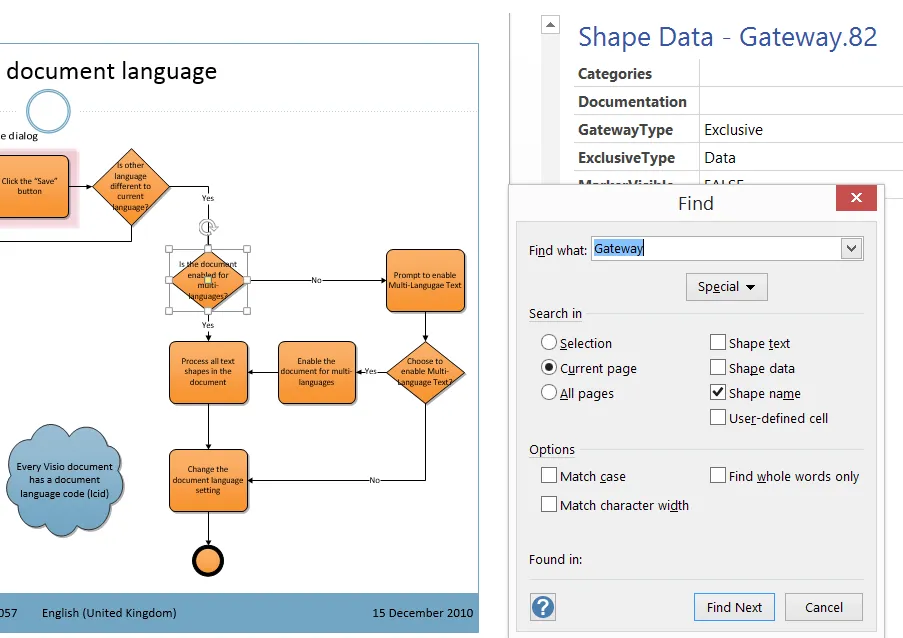The image size is (903, 638).
Task: Click the ExclusiveType value Data
Action: [720, 158]
